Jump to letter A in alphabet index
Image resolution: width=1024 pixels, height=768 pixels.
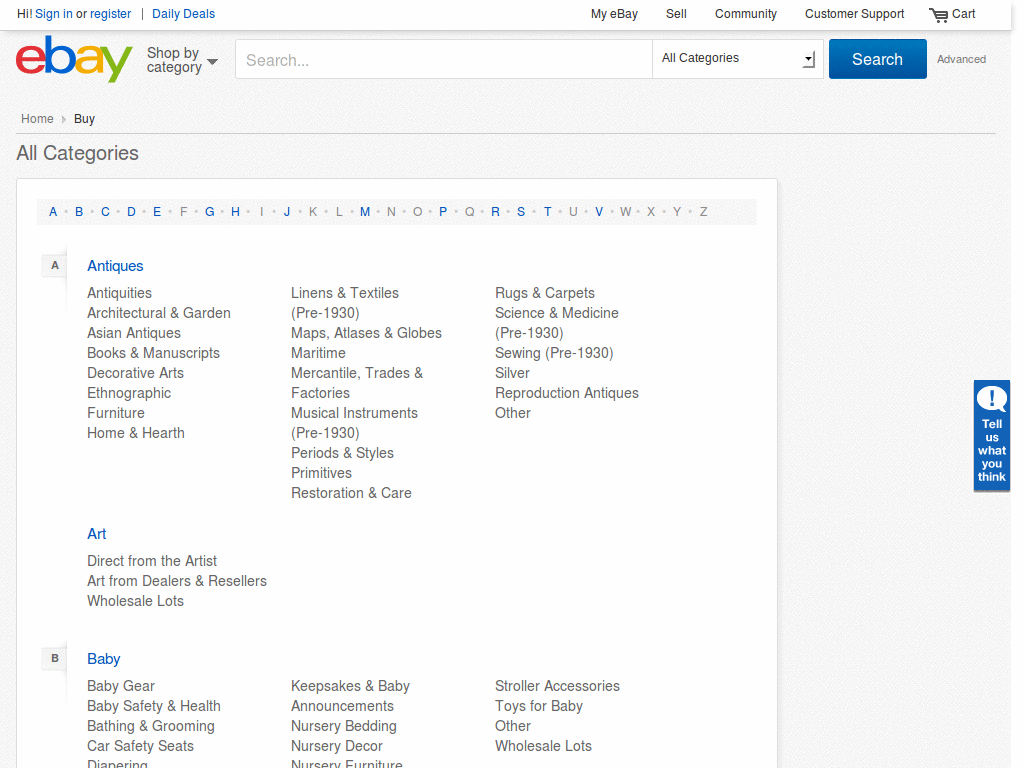53,212
